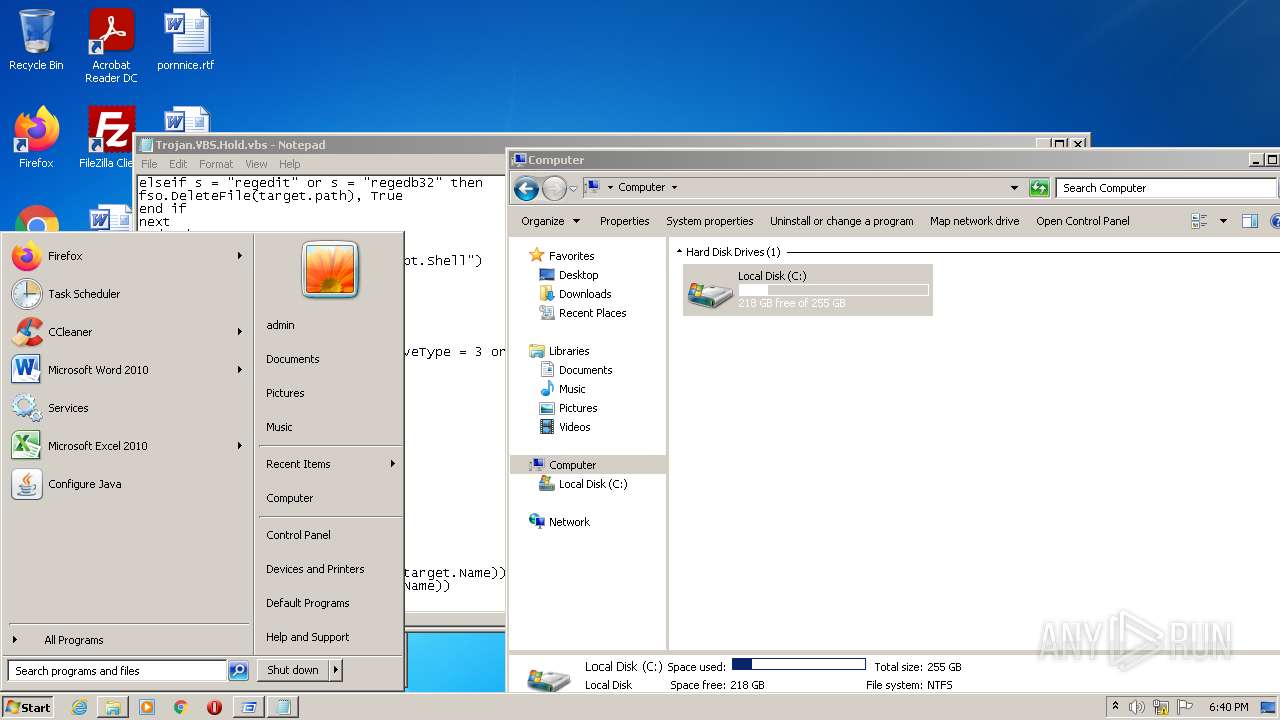Open Configure Java from Start menu

coord(128,484)
